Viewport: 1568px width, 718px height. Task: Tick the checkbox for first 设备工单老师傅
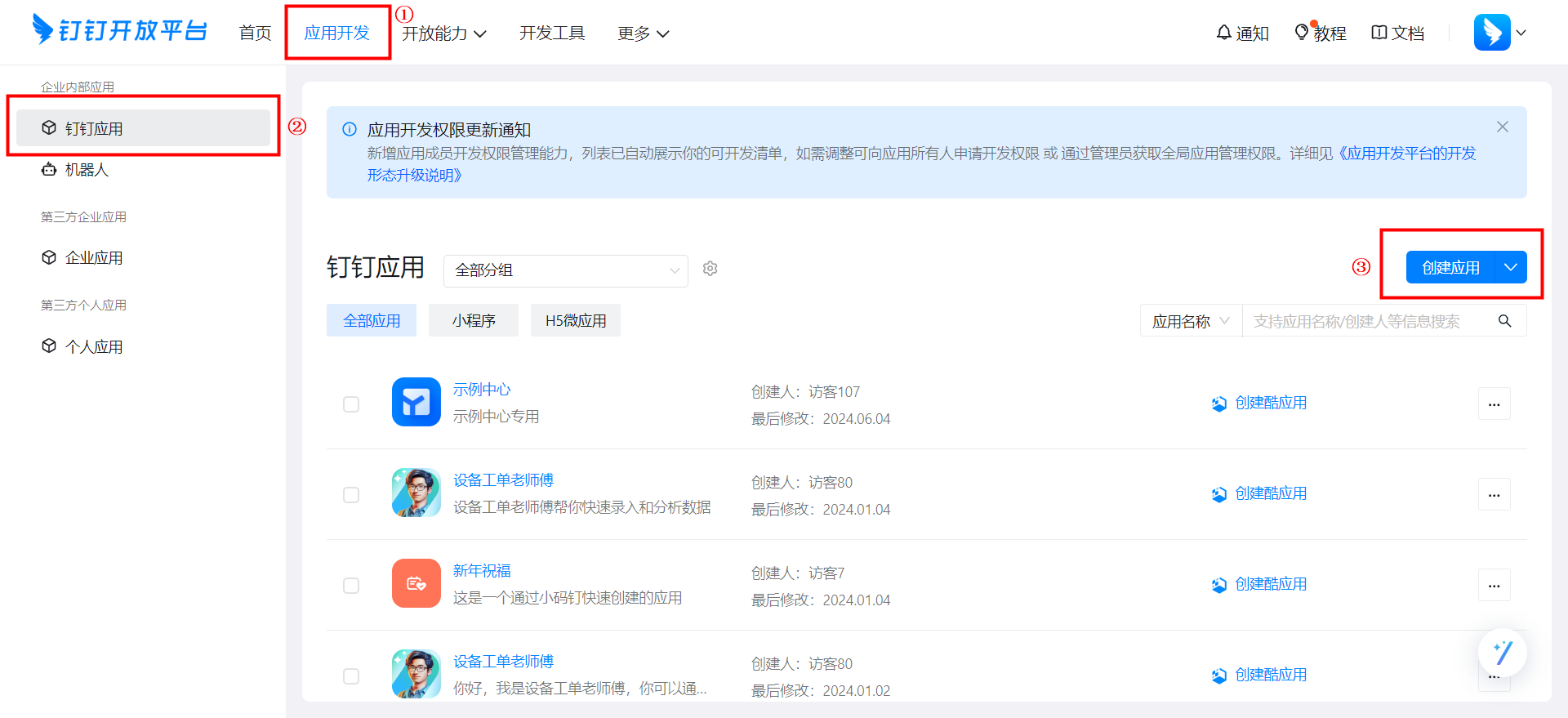[351, 495]
